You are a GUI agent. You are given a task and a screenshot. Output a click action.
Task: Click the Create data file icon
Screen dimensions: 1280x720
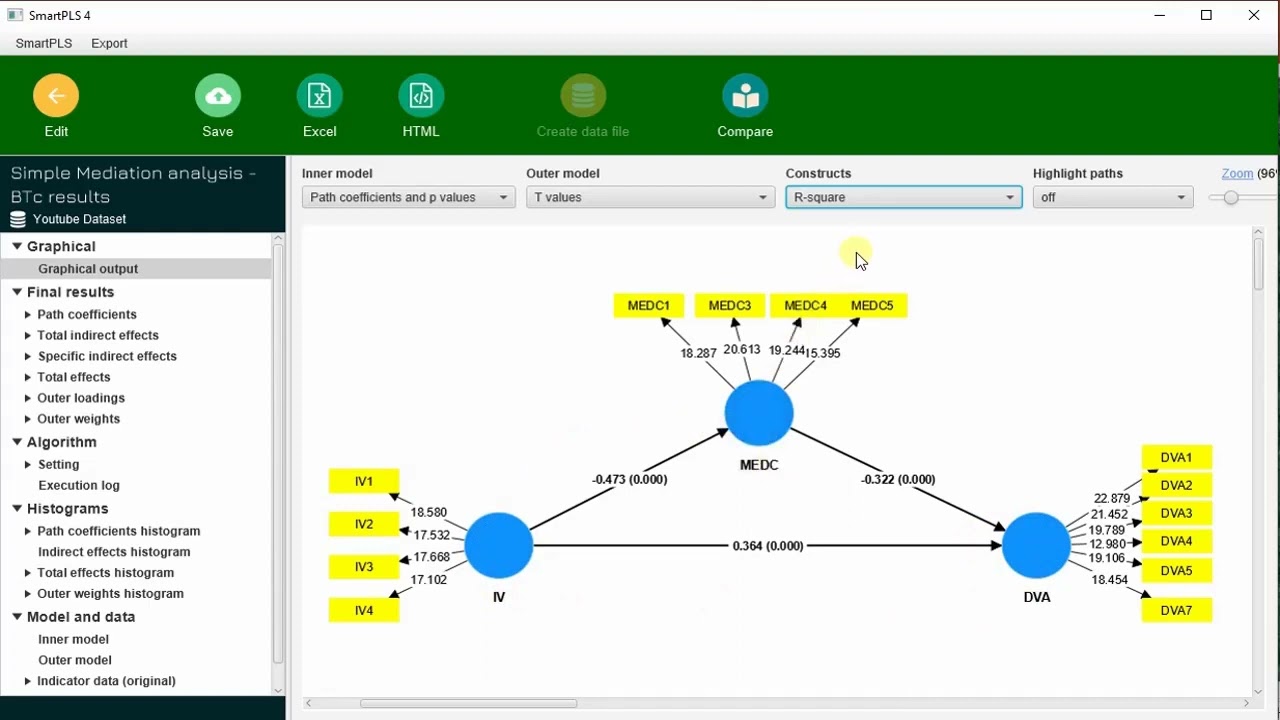coord(583,96)
